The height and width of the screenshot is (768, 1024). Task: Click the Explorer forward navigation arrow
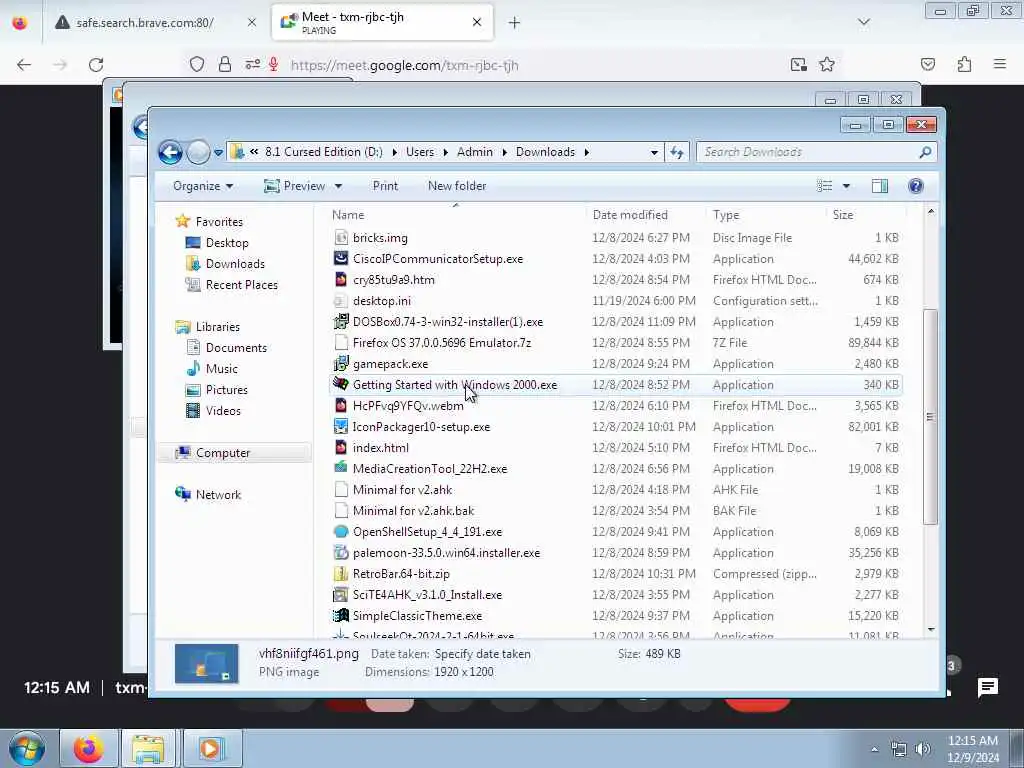[198, 152]
